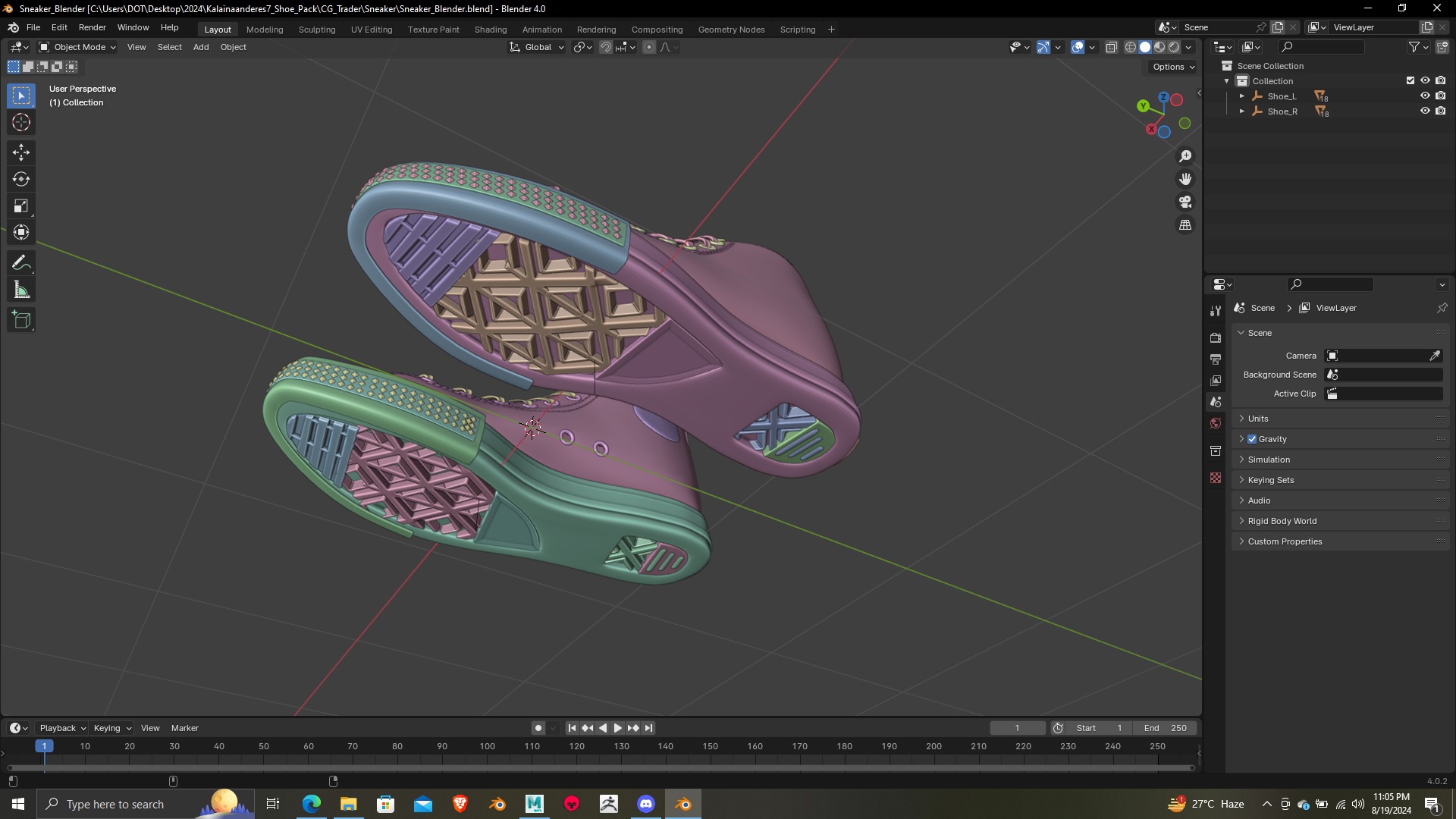Toggle X-ray view in viewport header

(x=1111, y=47)
